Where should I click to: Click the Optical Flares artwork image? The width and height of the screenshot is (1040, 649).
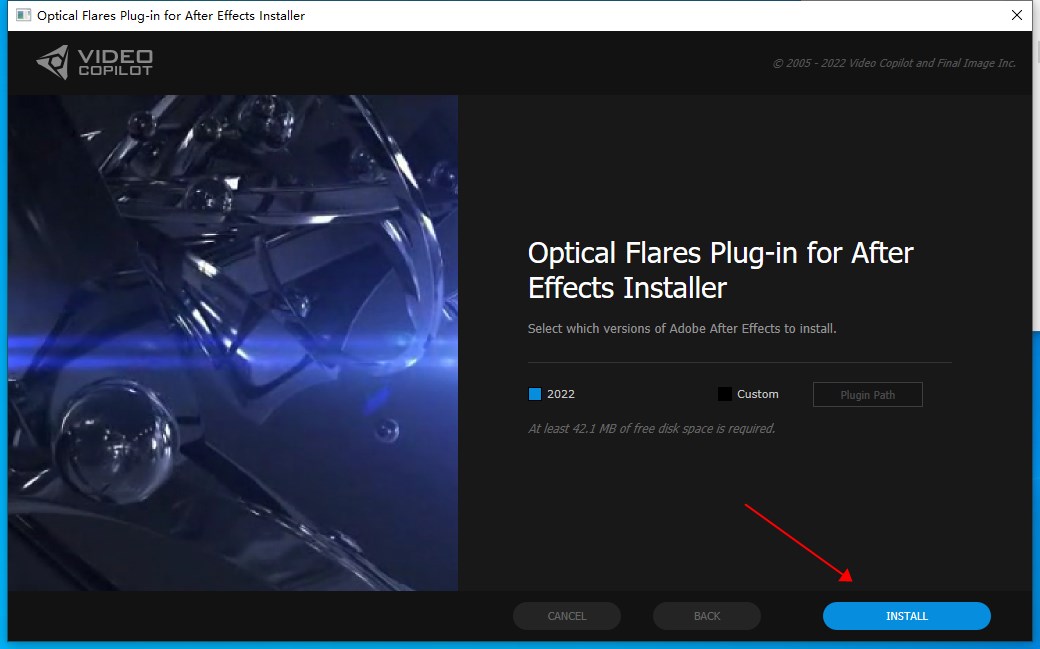(x=233, y=342)
